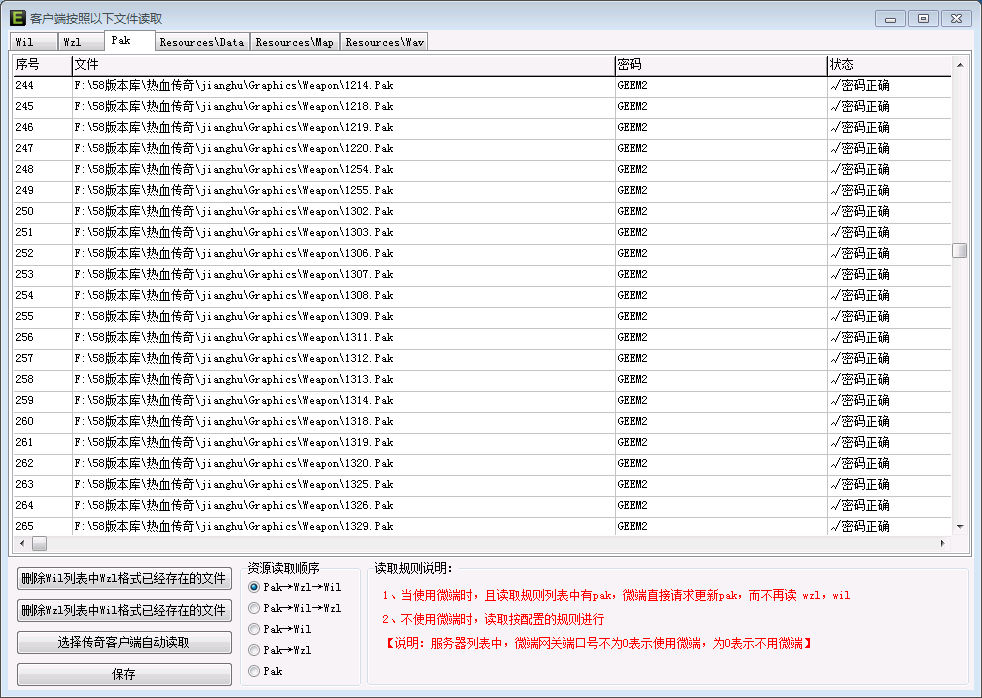Viewport: 982px width, 698px height.
Task: Click the vertical scrollbar down arrow
Action: pos(959,527)
